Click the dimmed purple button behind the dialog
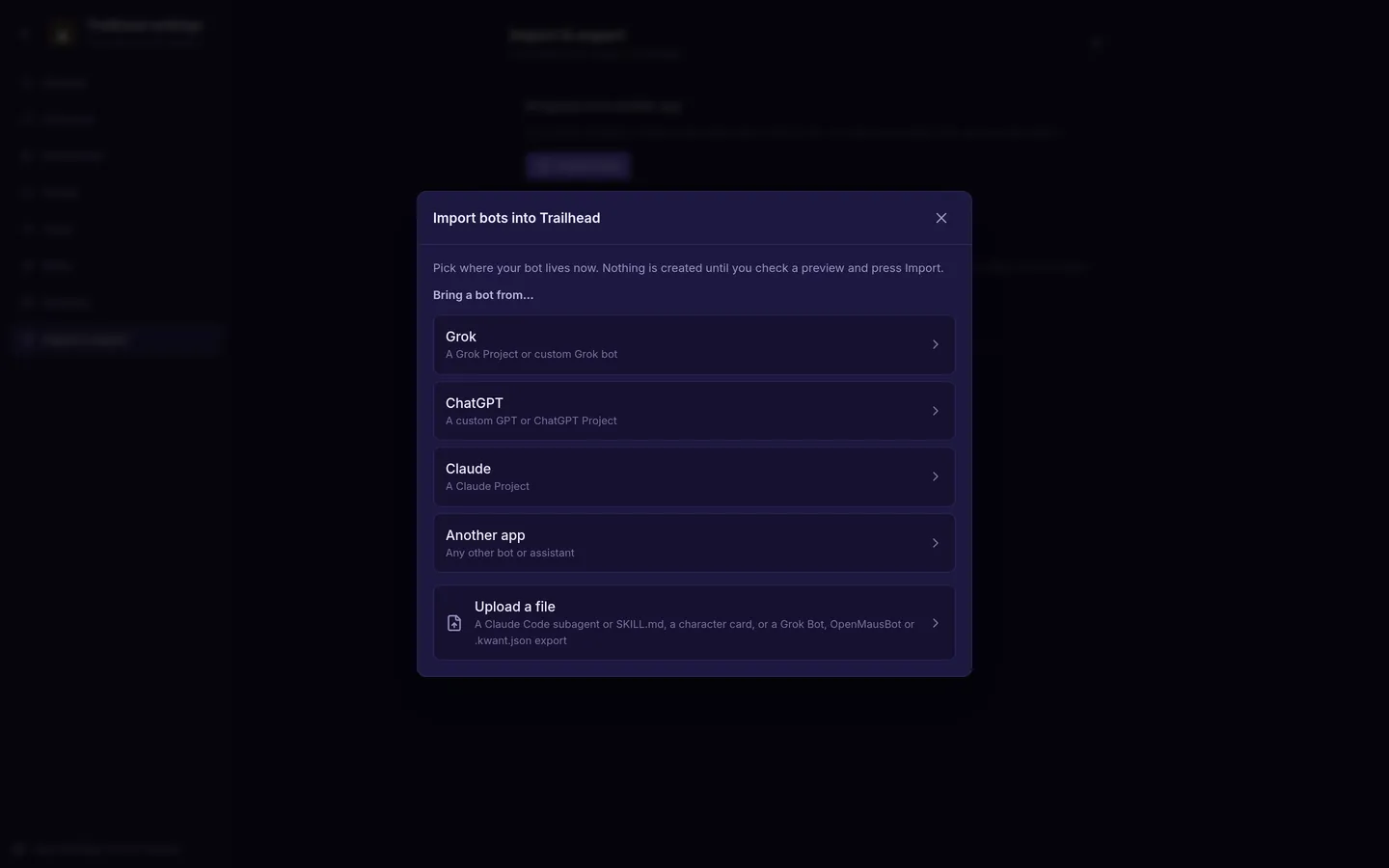The image size is (1389, 868). click(578, 166)
